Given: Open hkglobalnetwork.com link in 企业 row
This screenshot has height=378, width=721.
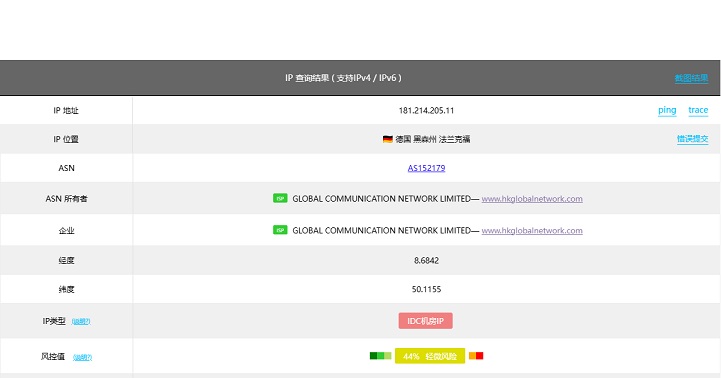Looking at the screenshot, I should coord(532,230).
